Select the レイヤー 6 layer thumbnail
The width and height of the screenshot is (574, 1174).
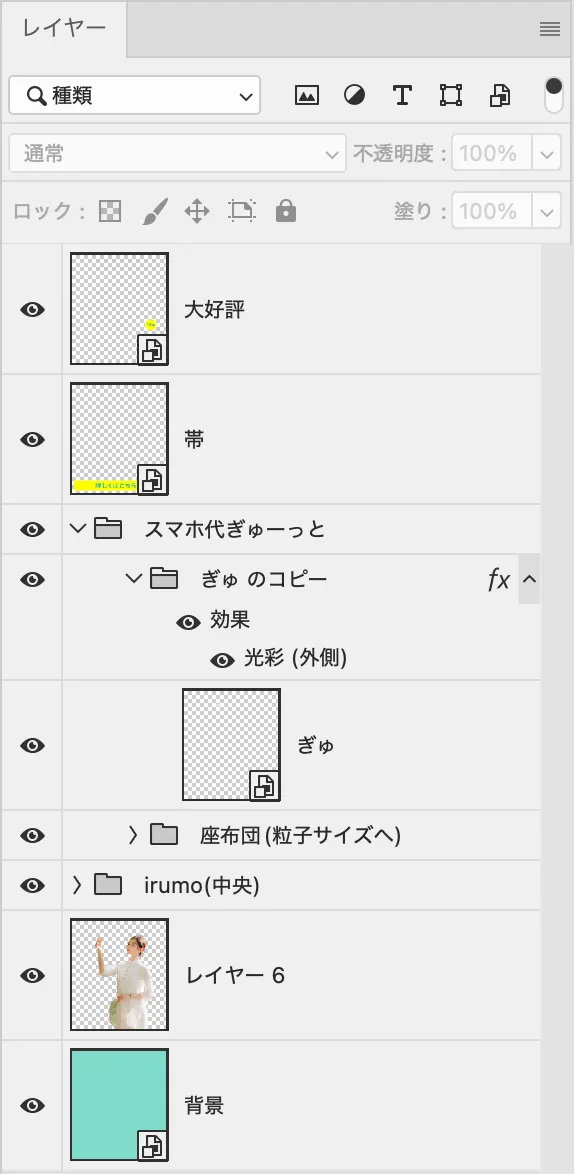coord(119,975)
